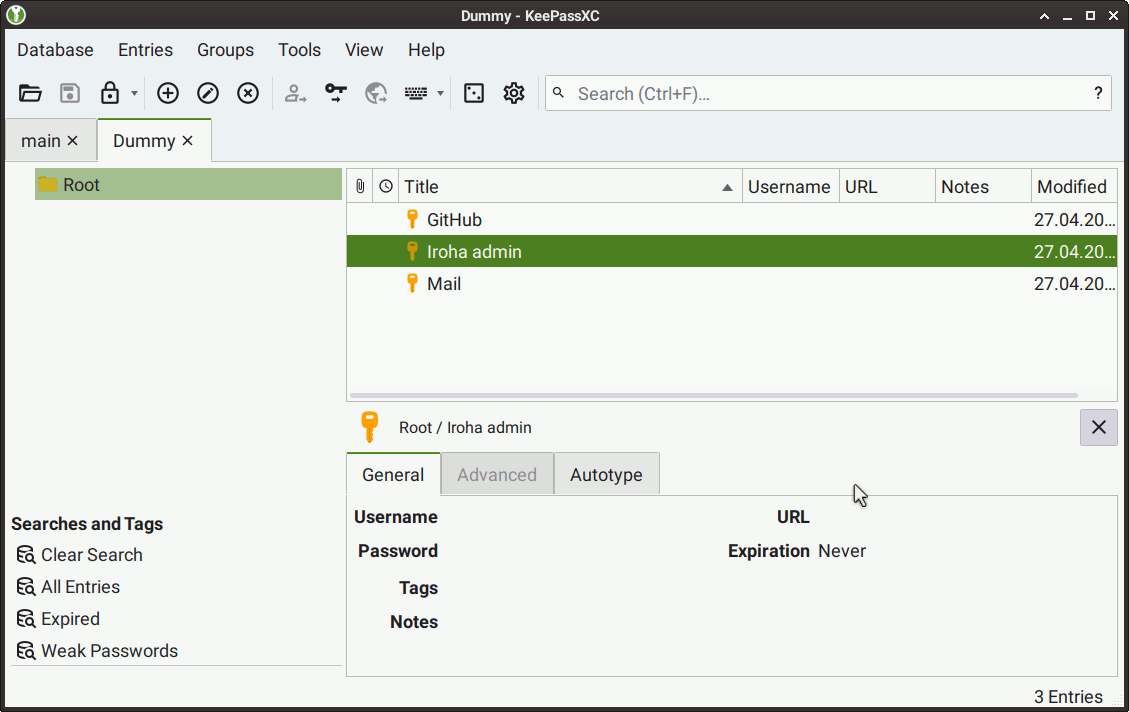Switch to the main database tab
Viewport: 1129px width, 712px height.
[41, 141]
